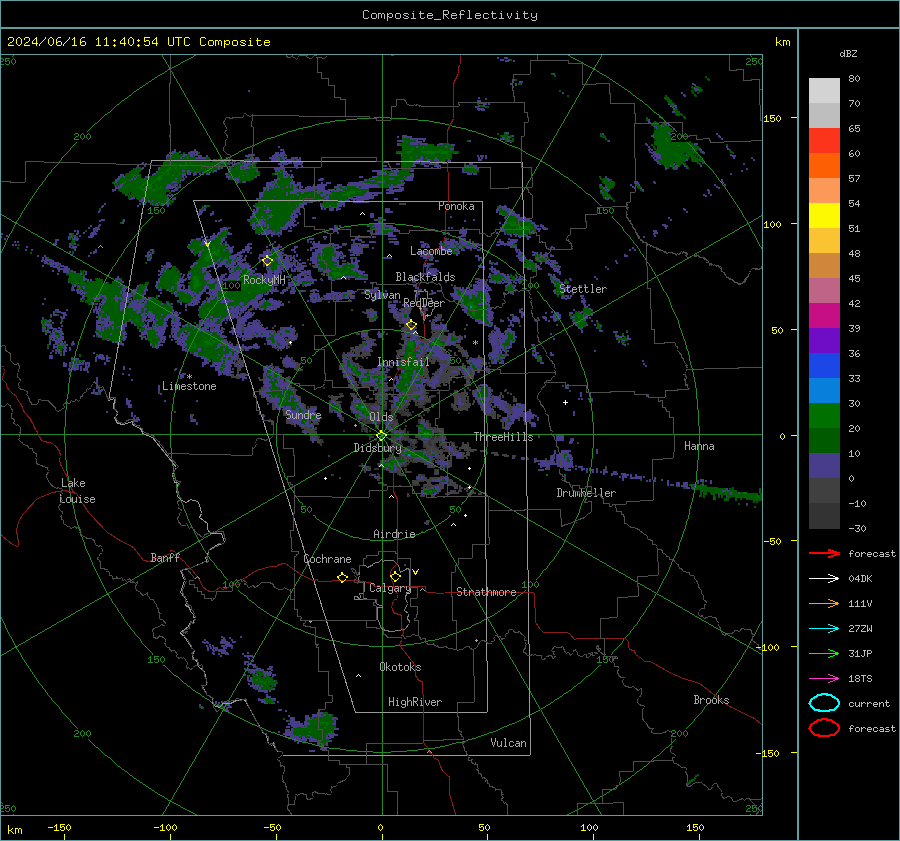Click the 18TS legend label
Screen dimensions: 900x841
coord(860,679)
